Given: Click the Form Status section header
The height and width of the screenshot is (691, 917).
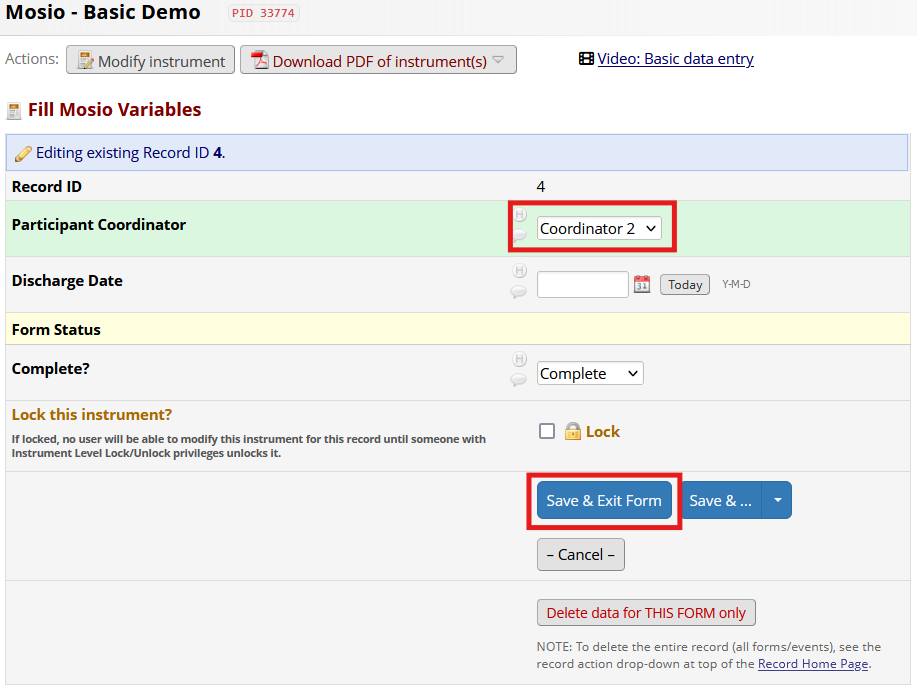Looking at the screenshot, I should (x=458, y=330).
